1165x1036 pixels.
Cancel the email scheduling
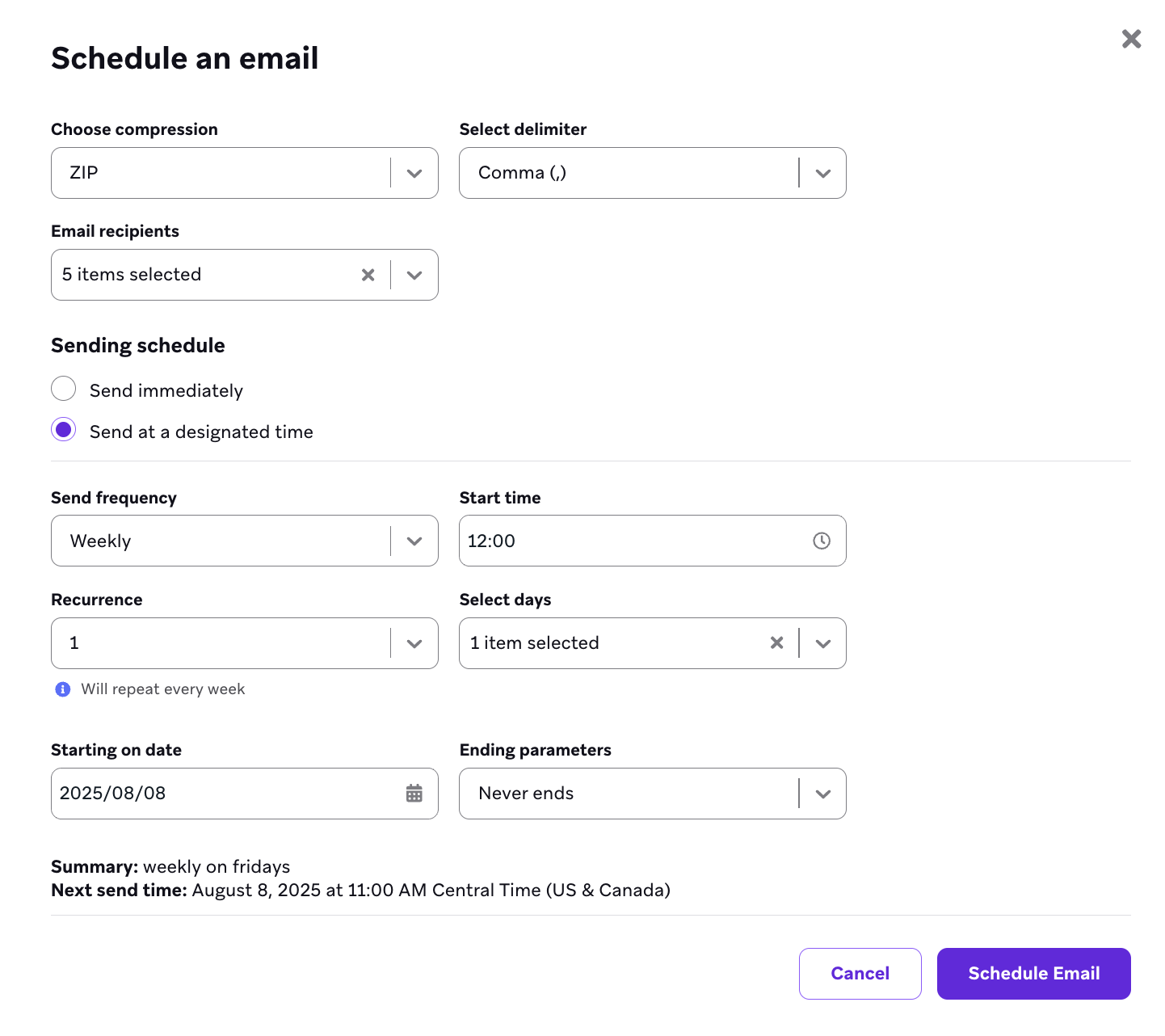pyautogui.click(x=860, y=973)
